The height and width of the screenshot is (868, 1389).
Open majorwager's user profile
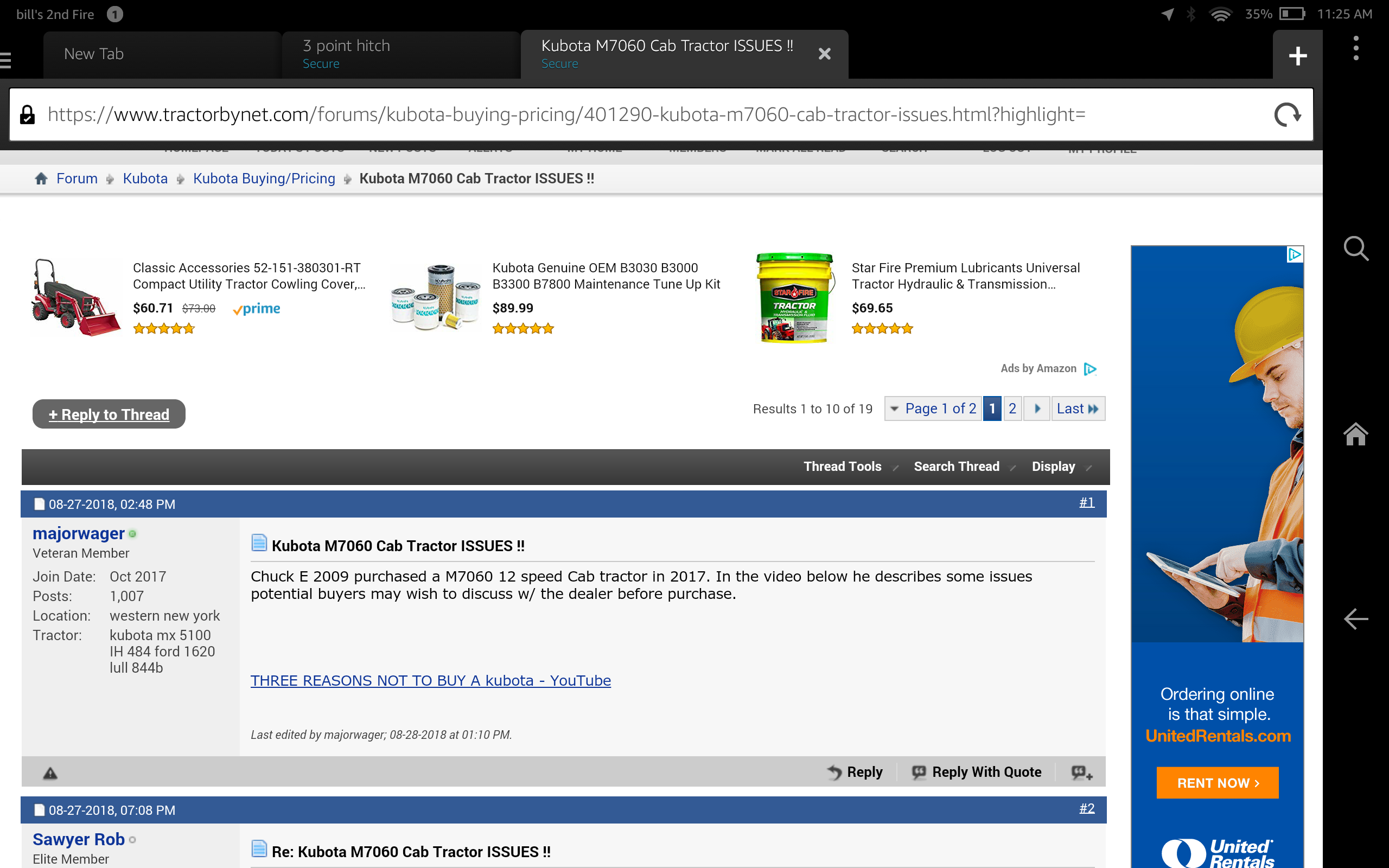point(79,533)
